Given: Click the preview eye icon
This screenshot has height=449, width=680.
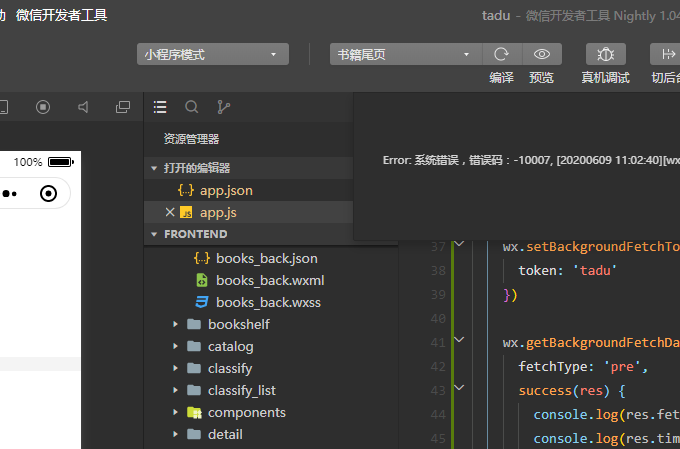Looking at the screenshot, I should pyautogui.click(x=542, y=54).
